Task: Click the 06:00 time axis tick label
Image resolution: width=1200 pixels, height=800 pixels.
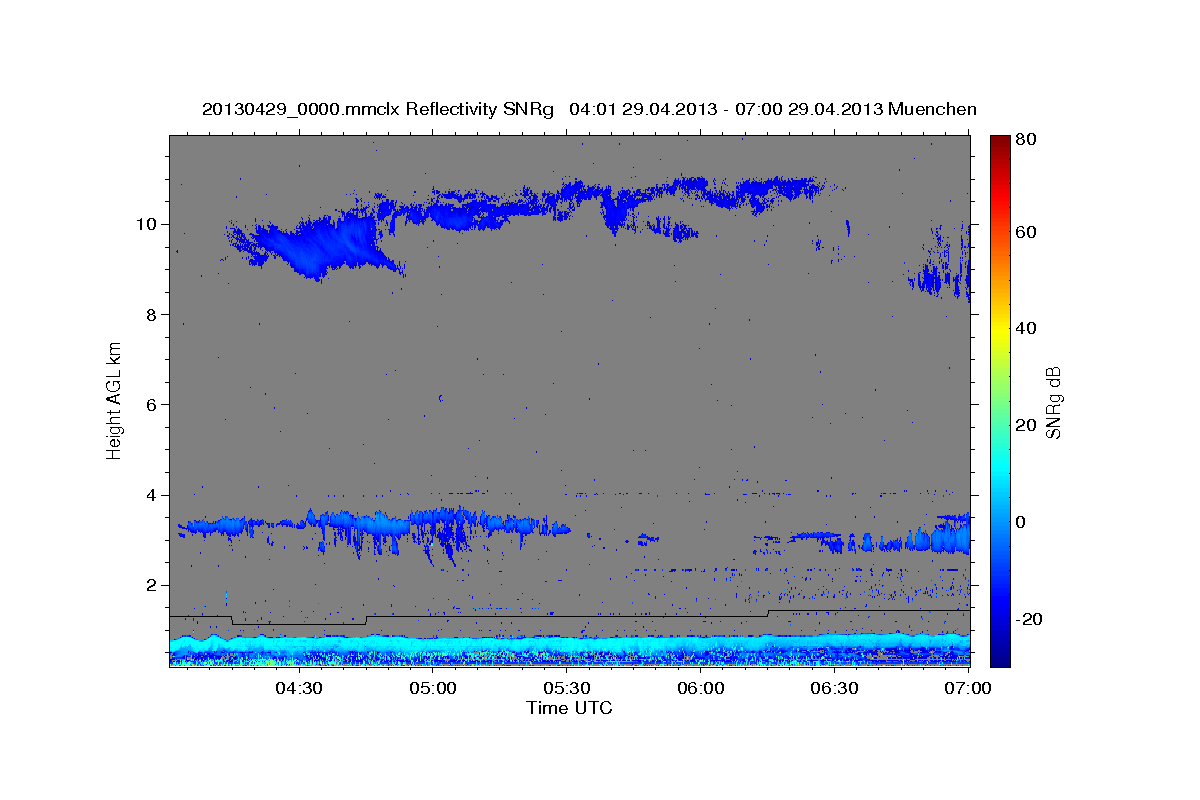Action: click(701, 688)
